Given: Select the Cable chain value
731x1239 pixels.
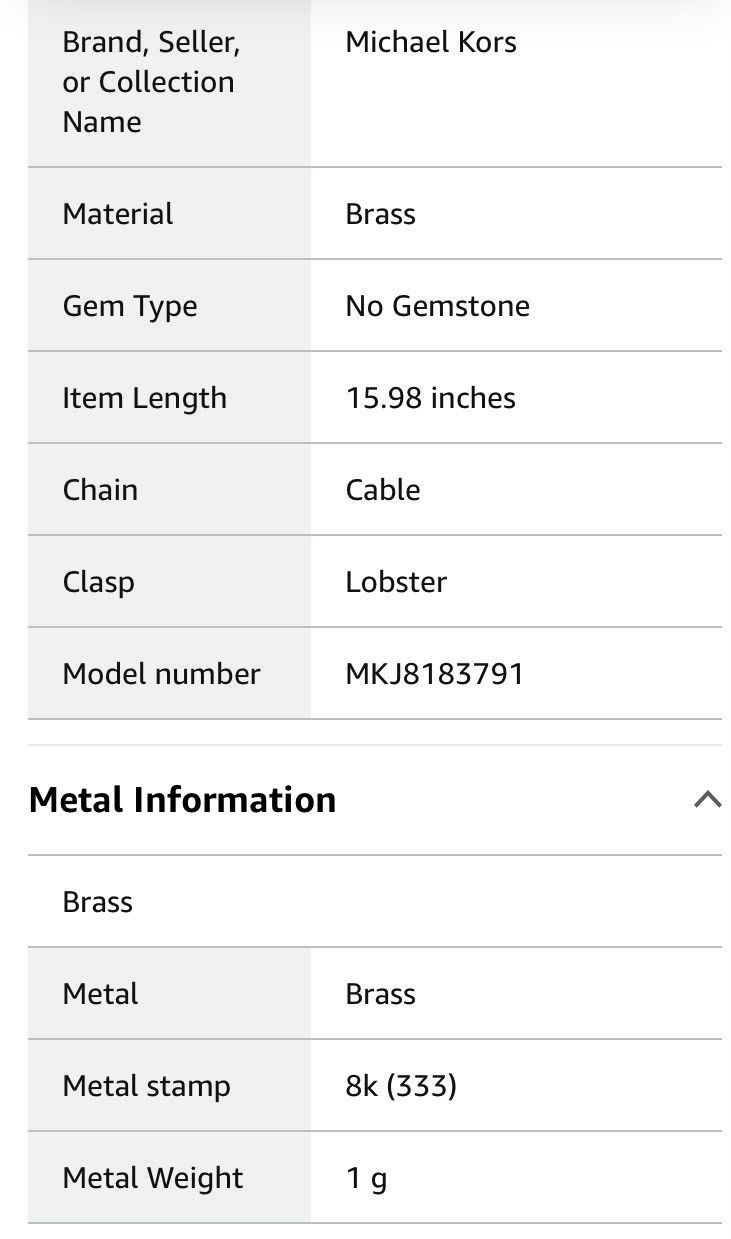Looking at the screenshot, I should tap(383, 490).
